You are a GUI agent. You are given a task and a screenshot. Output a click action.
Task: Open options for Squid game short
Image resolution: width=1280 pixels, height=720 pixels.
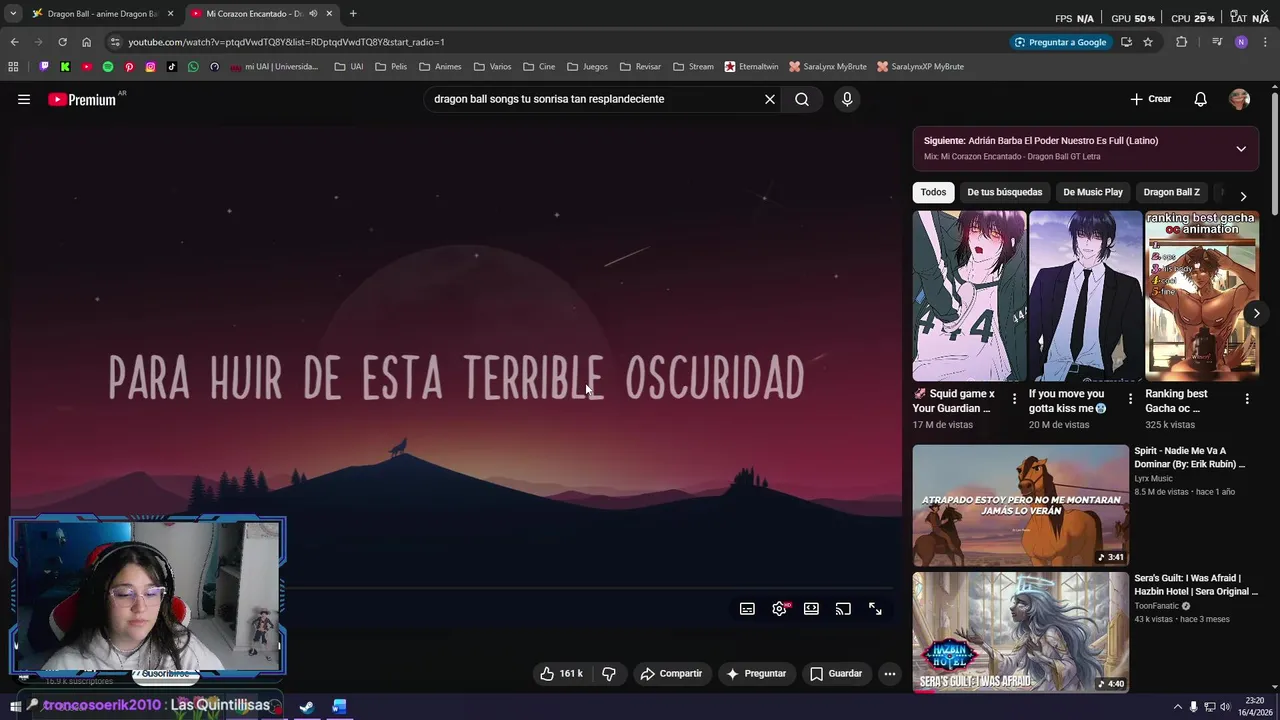tap(1014, 399)
